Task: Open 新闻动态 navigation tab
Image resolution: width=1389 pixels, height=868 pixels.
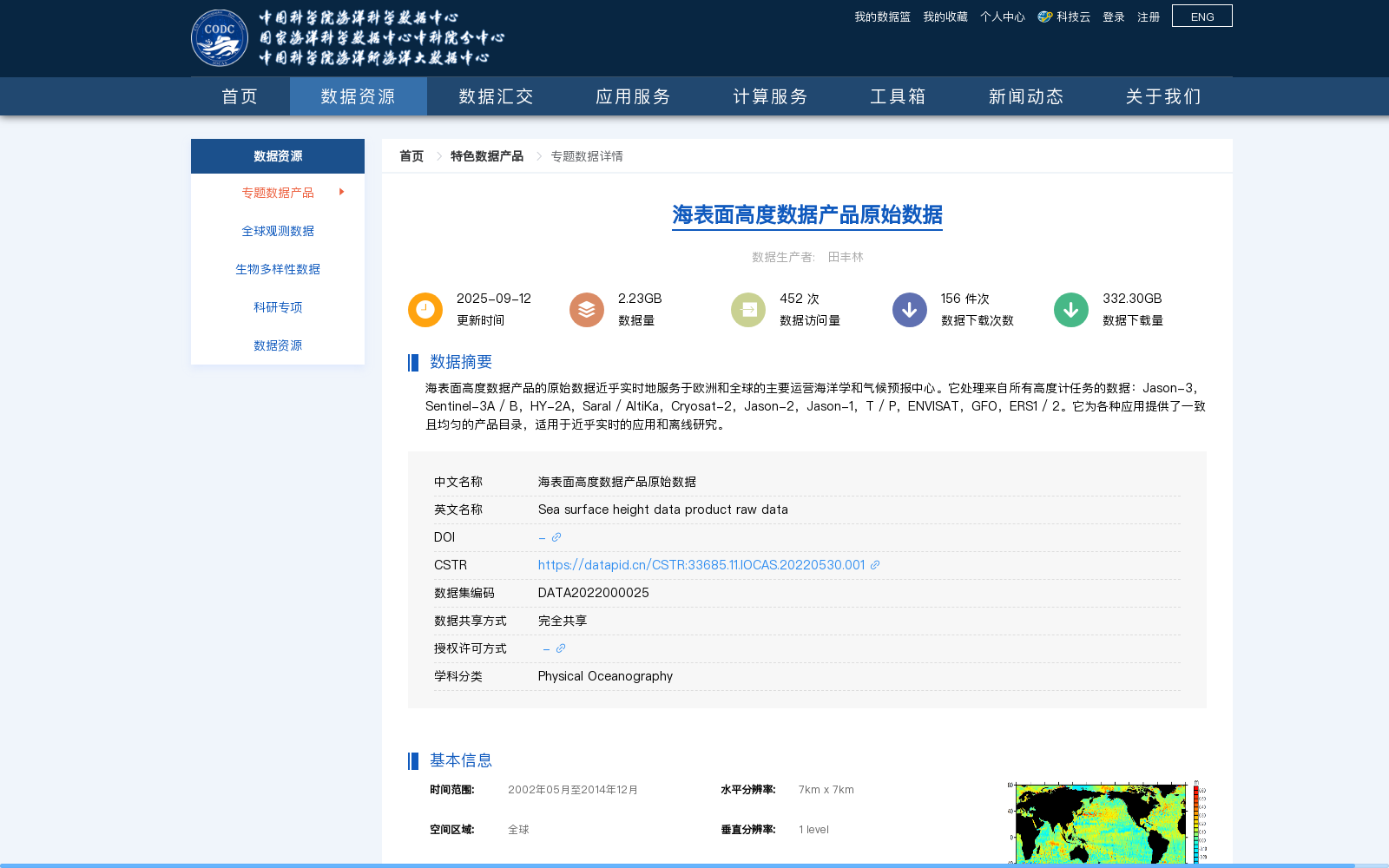Action: [x=1026, y=96]
